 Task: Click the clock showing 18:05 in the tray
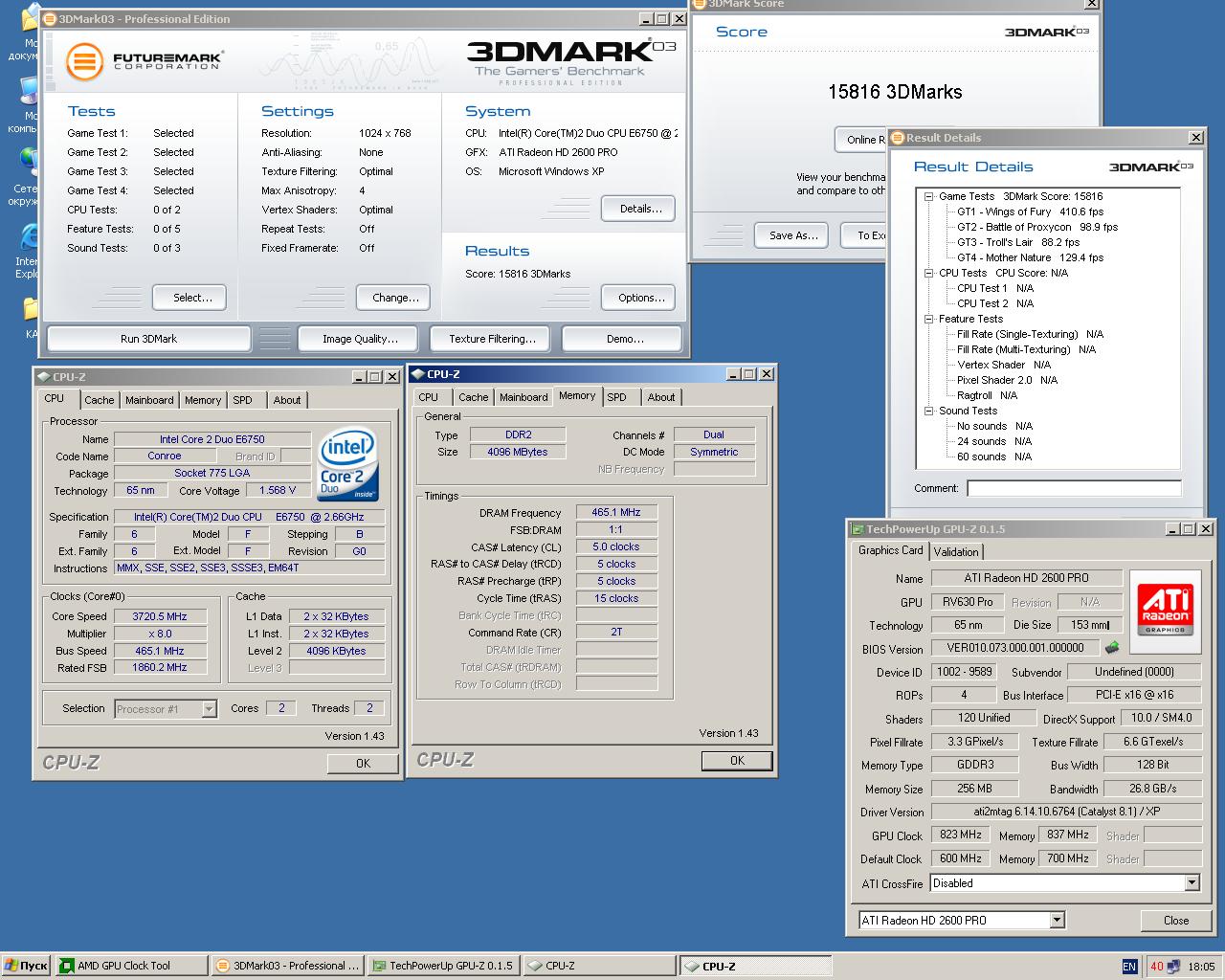(x=1201, y=967)
